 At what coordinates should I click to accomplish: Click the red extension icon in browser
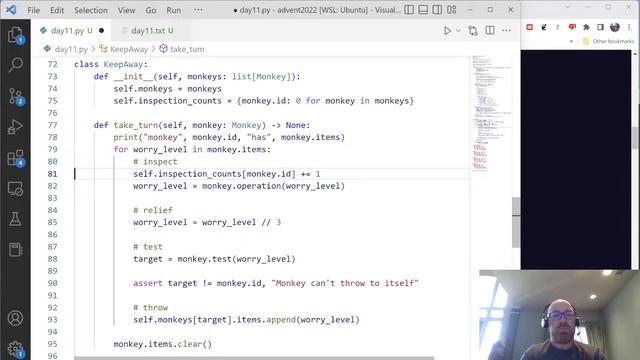529,27
